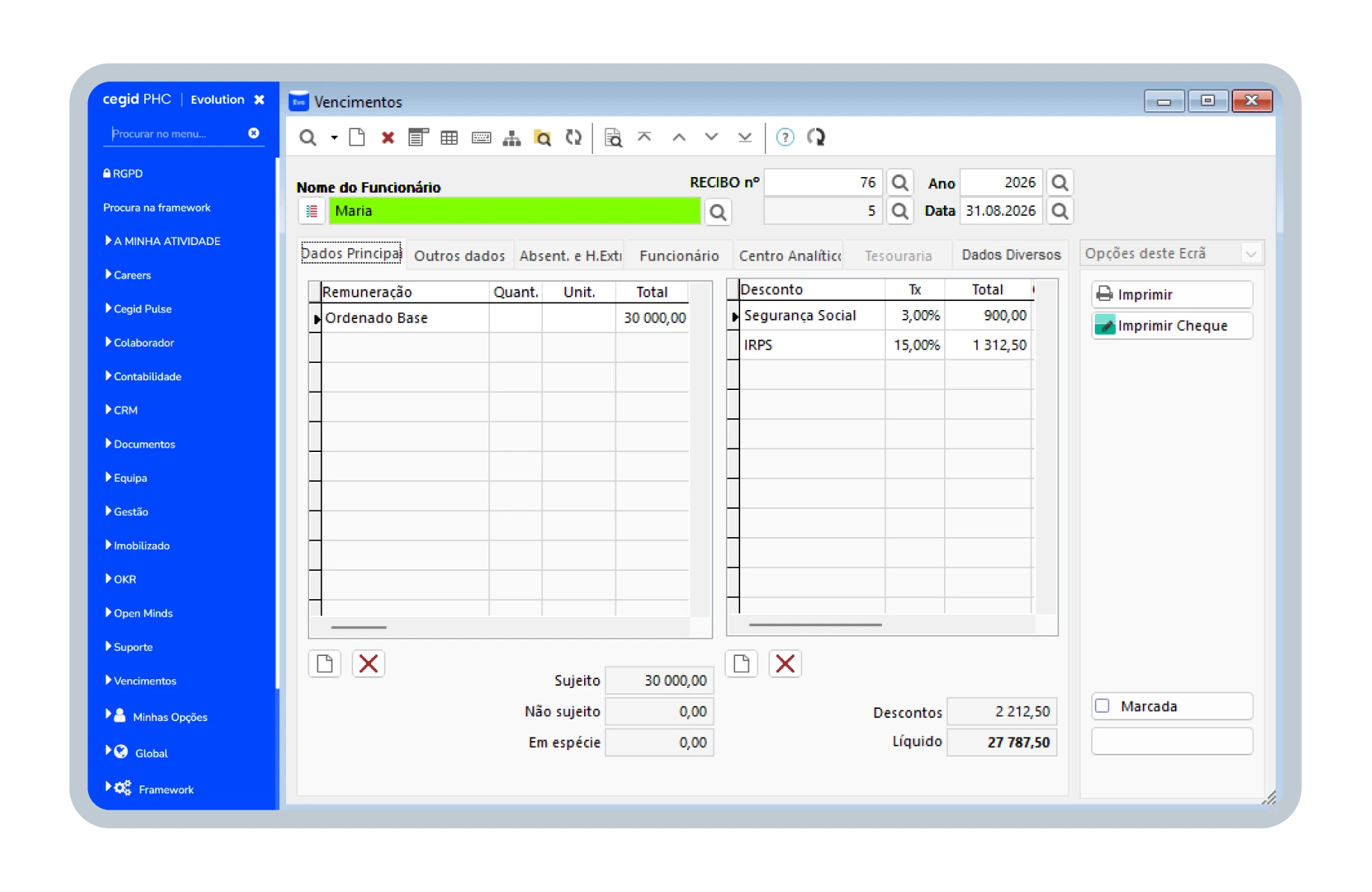Viewport: 1372px width, 892px height.
Task: Open the table grid view icon
Action: (449, 137)
